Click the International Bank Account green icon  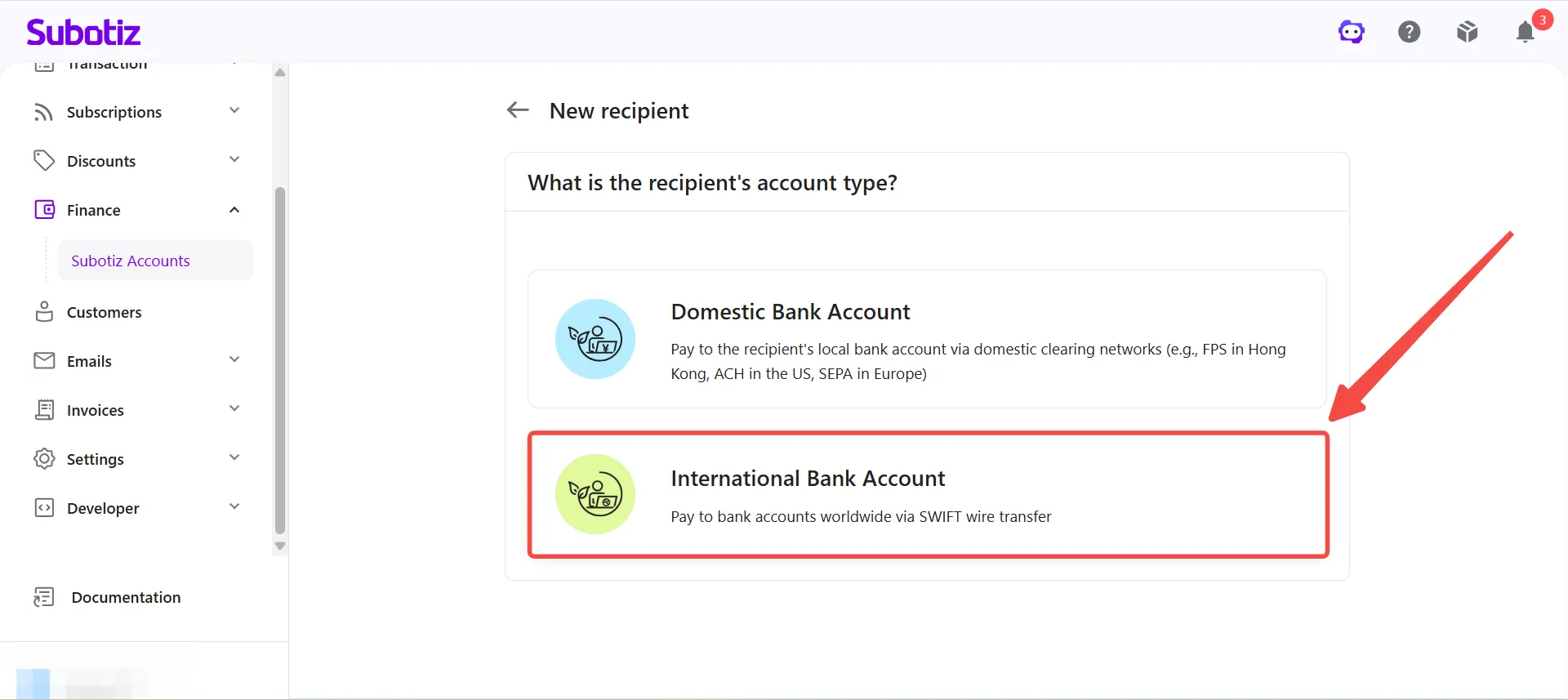click(595, 494)
